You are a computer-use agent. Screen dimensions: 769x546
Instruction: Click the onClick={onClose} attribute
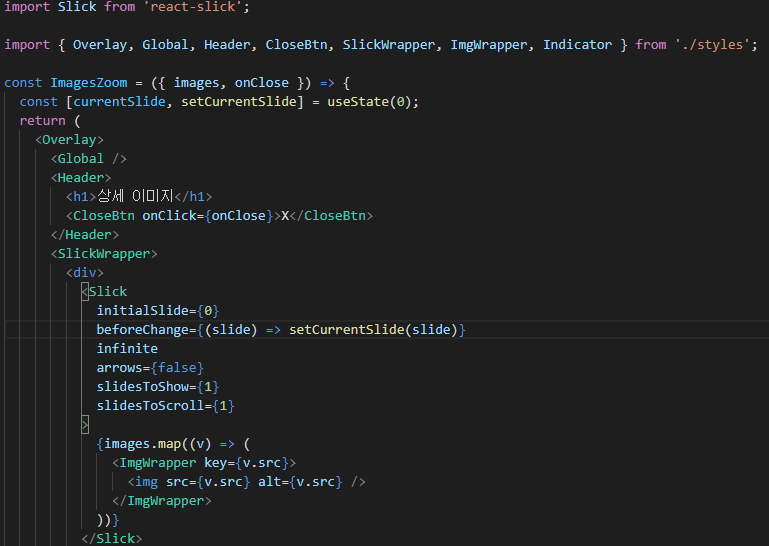click(x=207, y=216)
